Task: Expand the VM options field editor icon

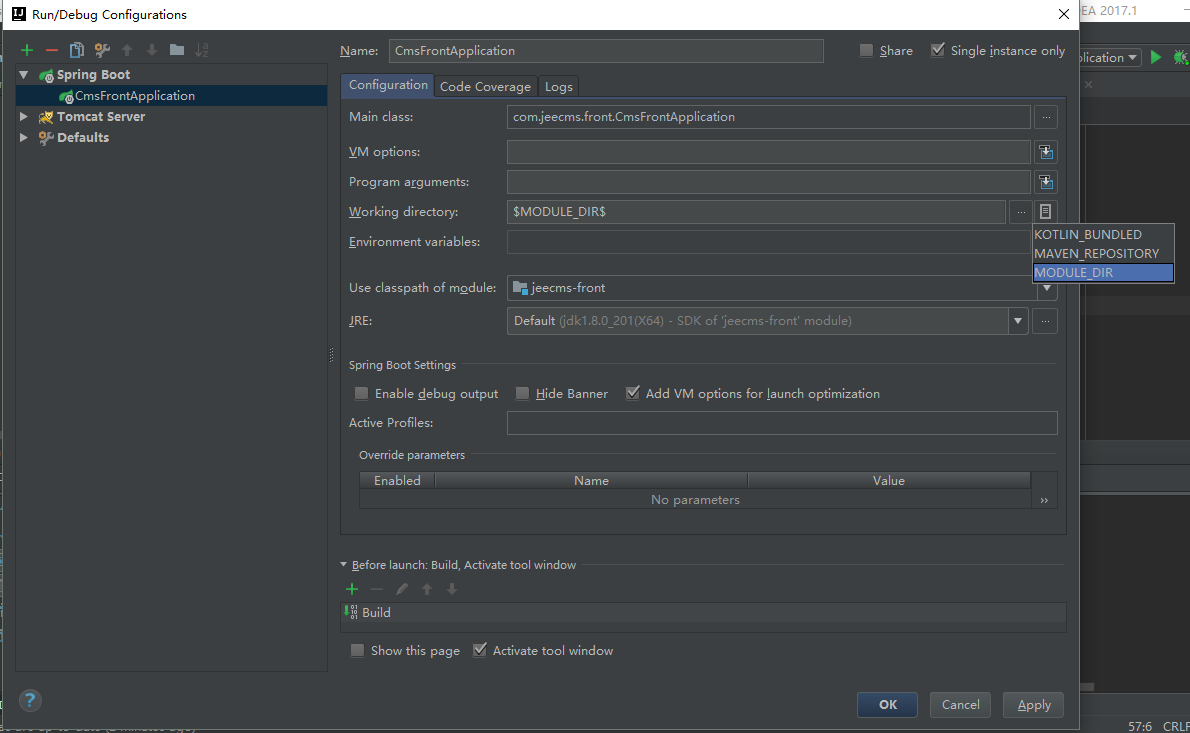Action: [1046, 152]
